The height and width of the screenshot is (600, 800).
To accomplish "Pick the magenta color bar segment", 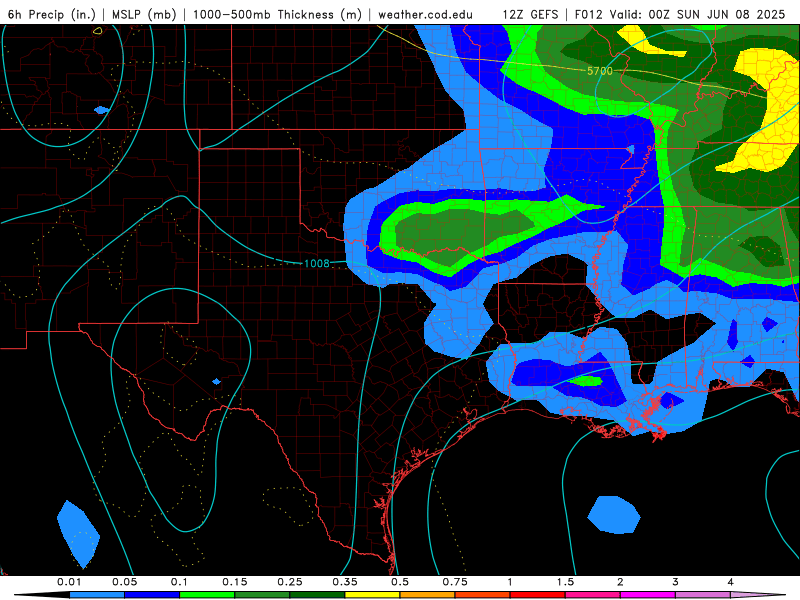I will point(648,595).
